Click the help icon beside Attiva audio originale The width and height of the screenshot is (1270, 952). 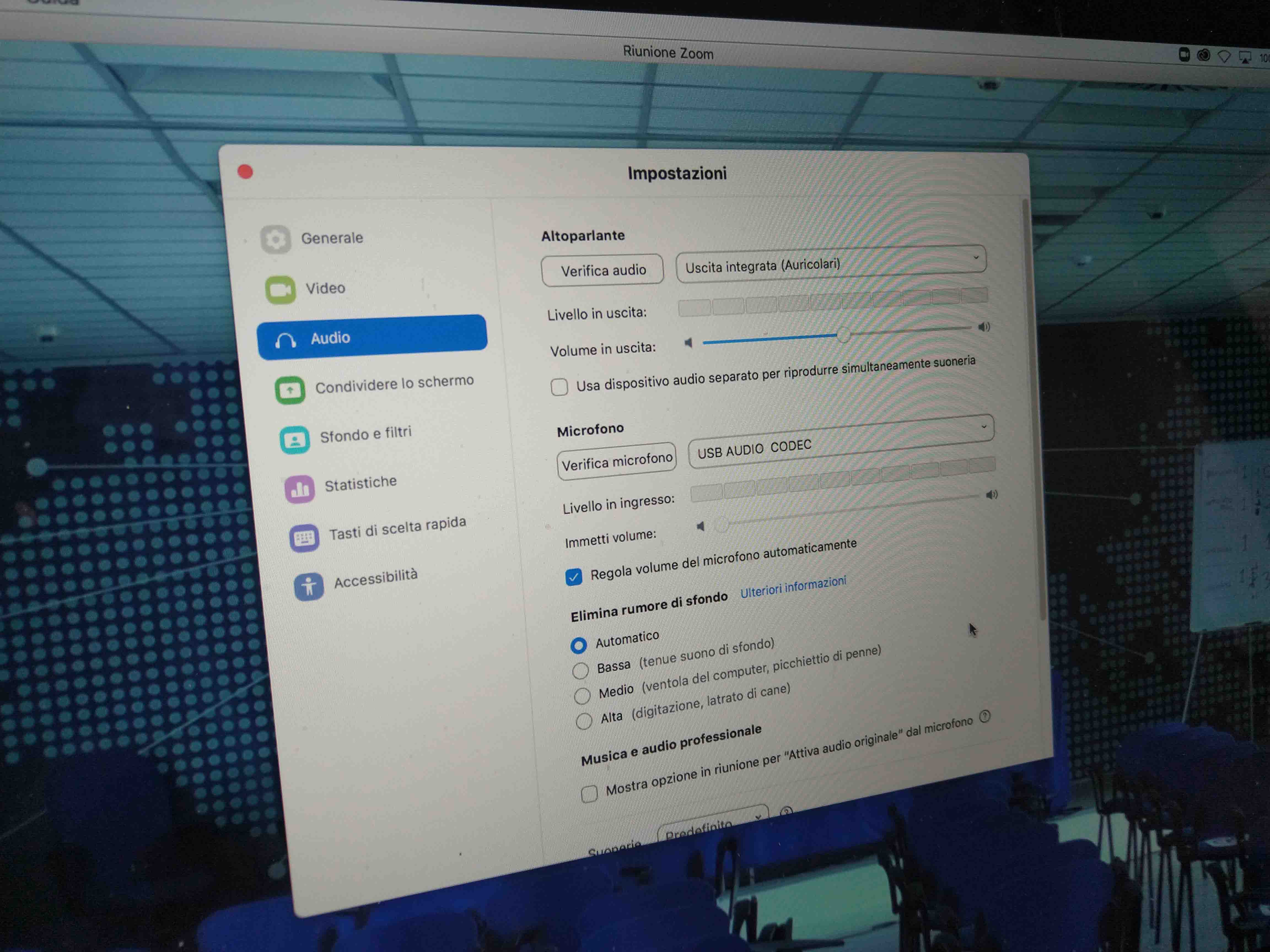(x=985, y=716)
